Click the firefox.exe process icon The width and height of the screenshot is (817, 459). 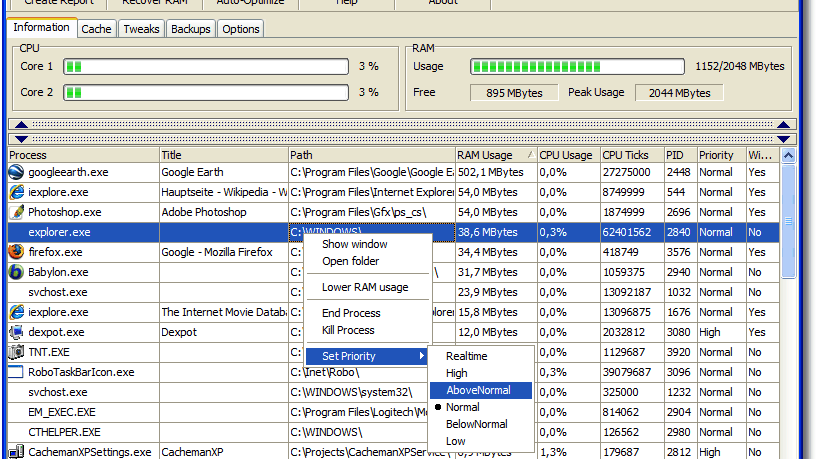(x=16, y=252)
